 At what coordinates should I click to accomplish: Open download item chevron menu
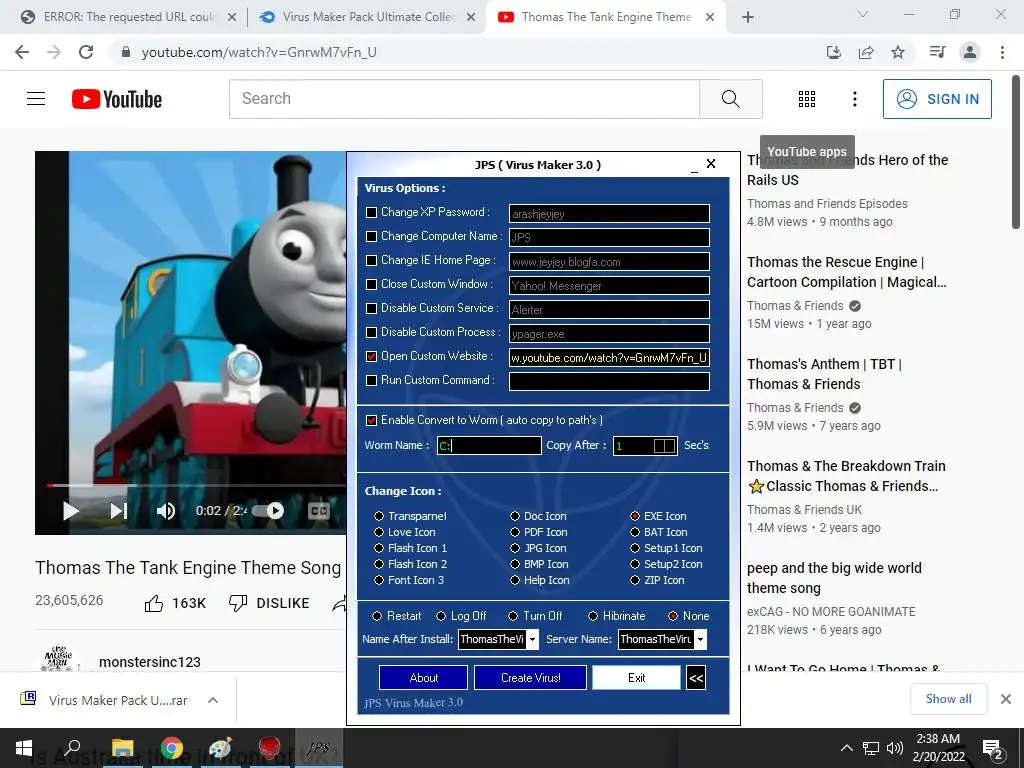coord(213,700)
